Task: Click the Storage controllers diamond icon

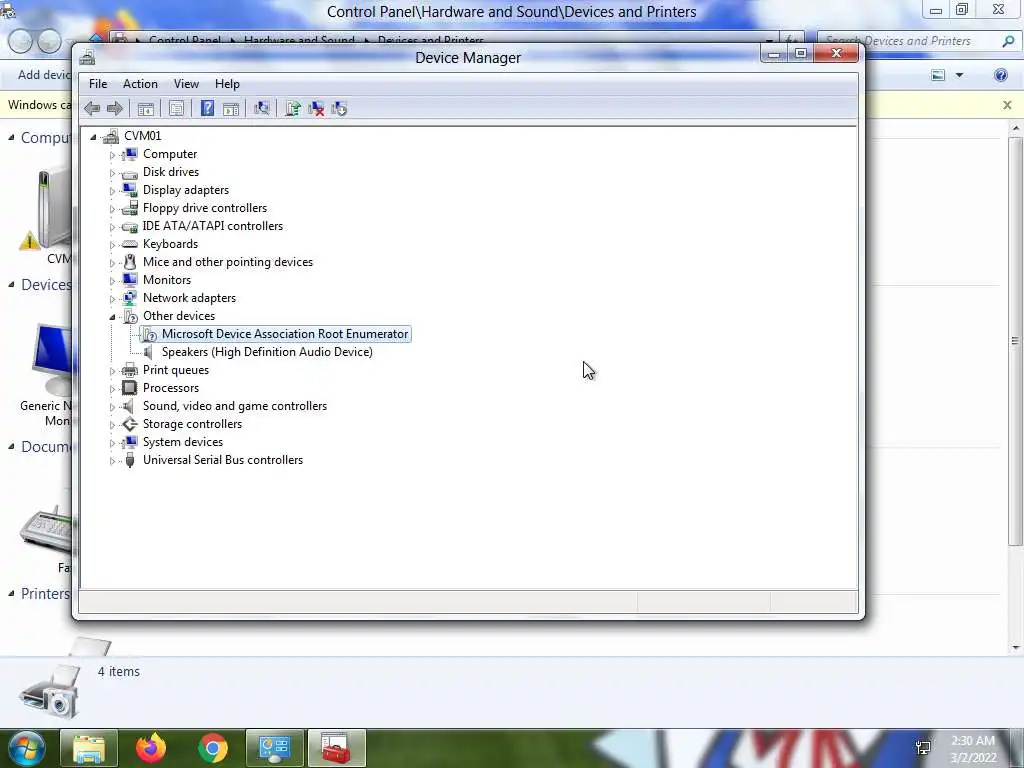Action: point(130,424)
